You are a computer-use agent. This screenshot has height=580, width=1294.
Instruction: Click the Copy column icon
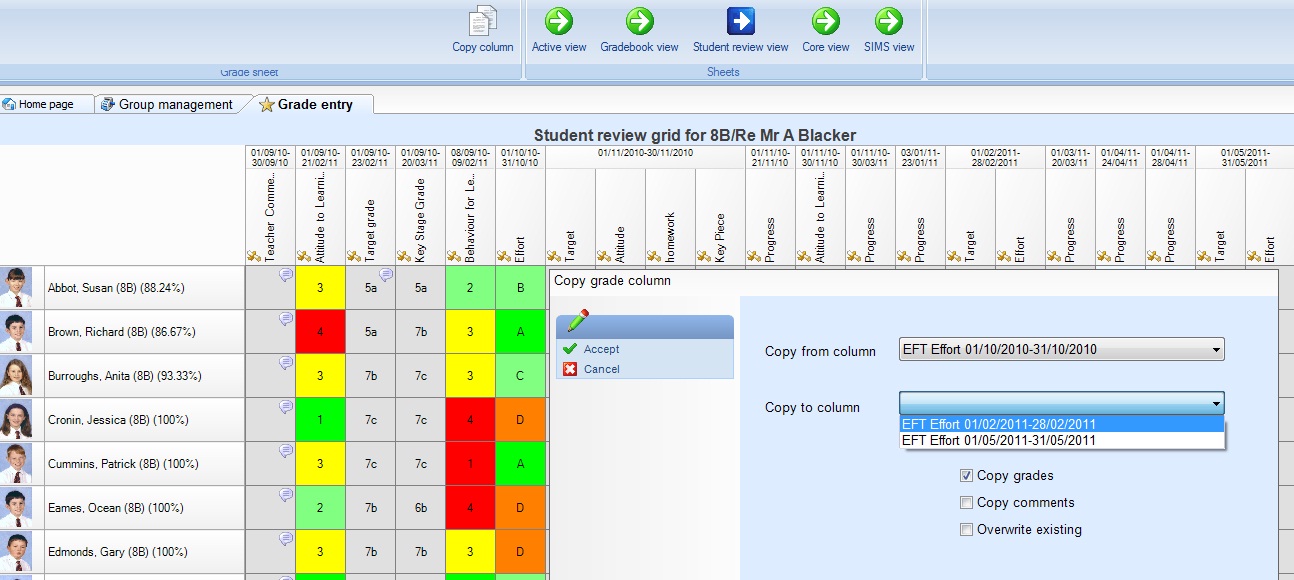pyautogui.click(x=482, y=22)
